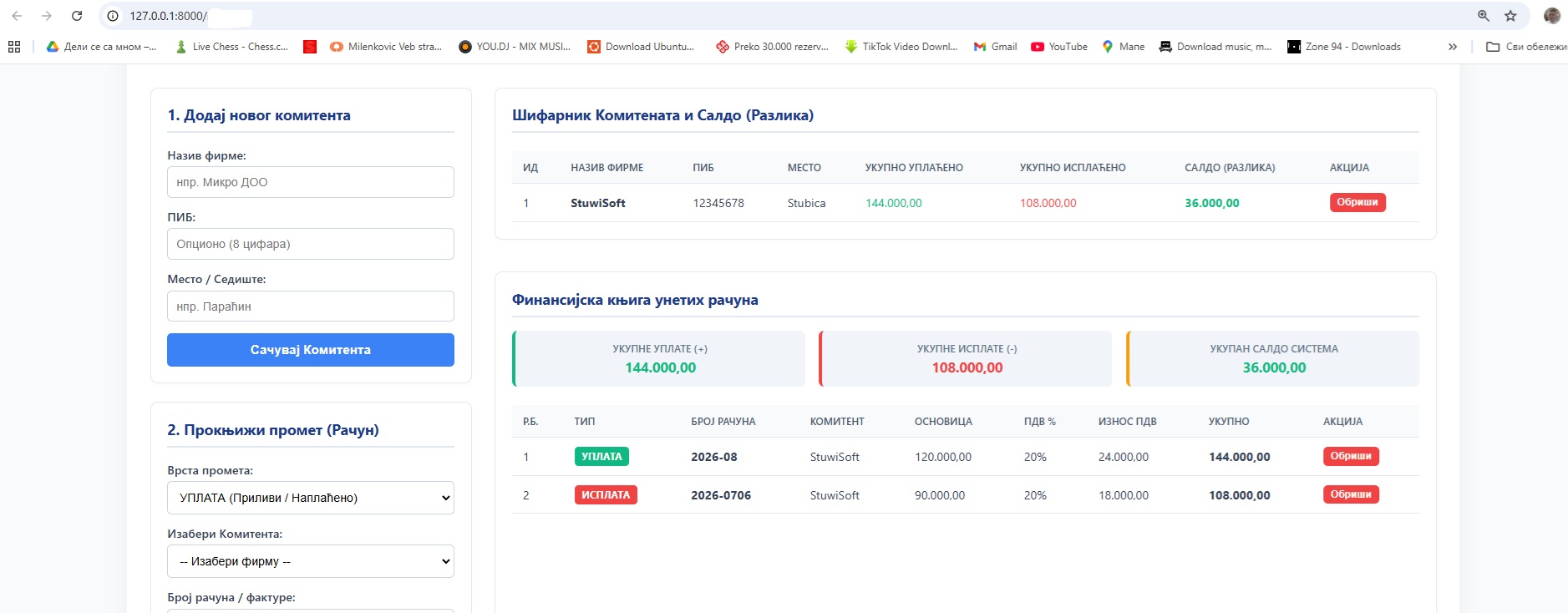The height and width of the screenshot is (613, 1568).
Task: Click the VAT amount 18.000,00
Action: point(1124,495)
